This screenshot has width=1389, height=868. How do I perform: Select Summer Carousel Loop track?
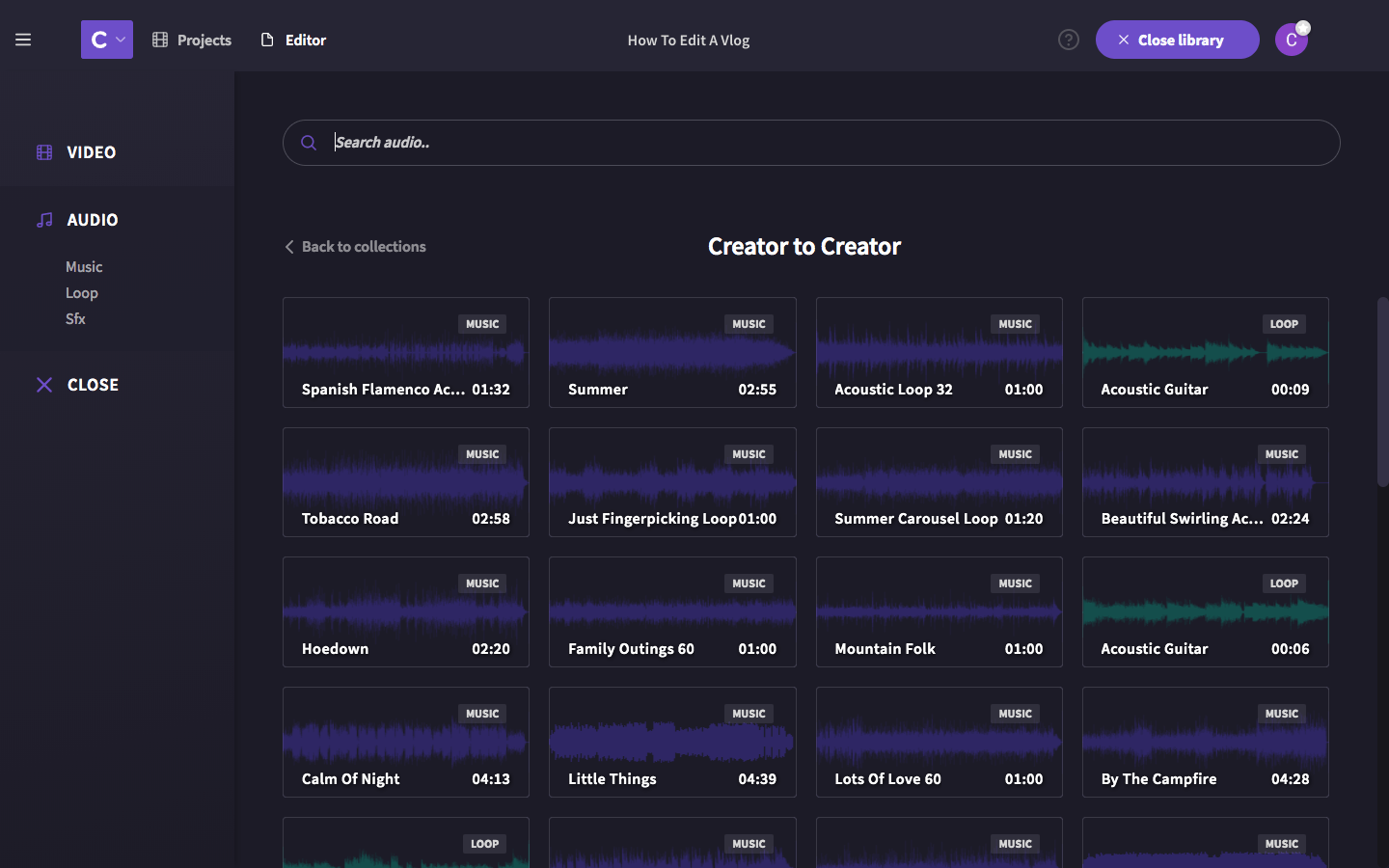coord(940,482)
